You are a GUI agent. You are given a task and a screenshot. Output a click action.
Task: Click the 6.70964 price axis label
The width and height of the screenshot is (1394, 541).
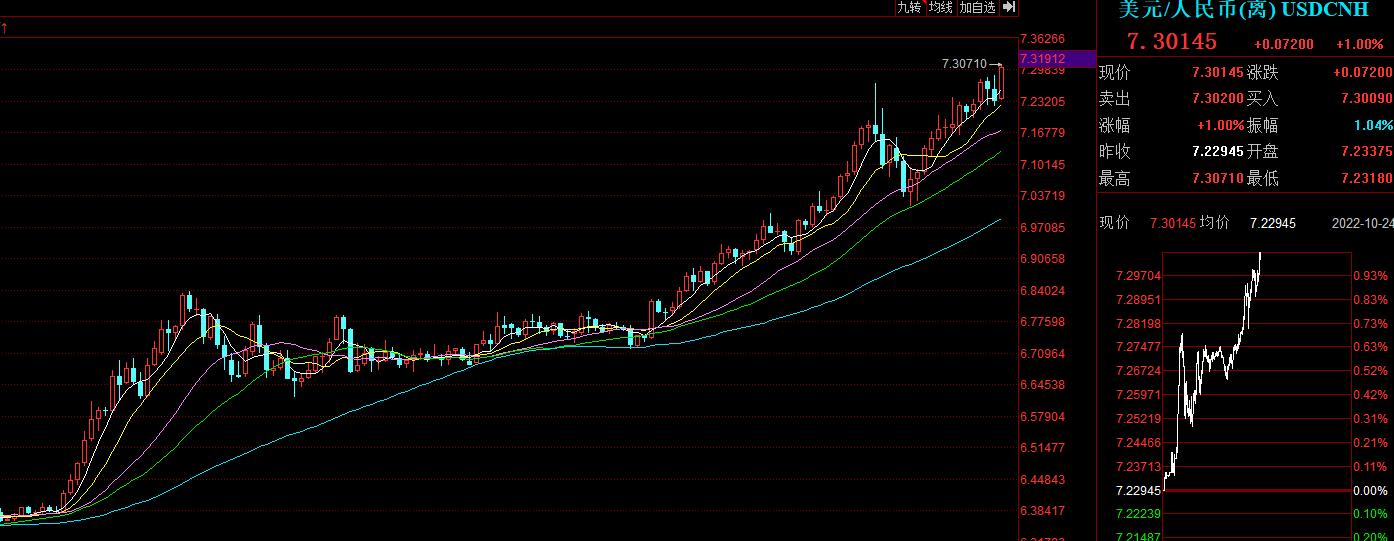pos(1042,353)
